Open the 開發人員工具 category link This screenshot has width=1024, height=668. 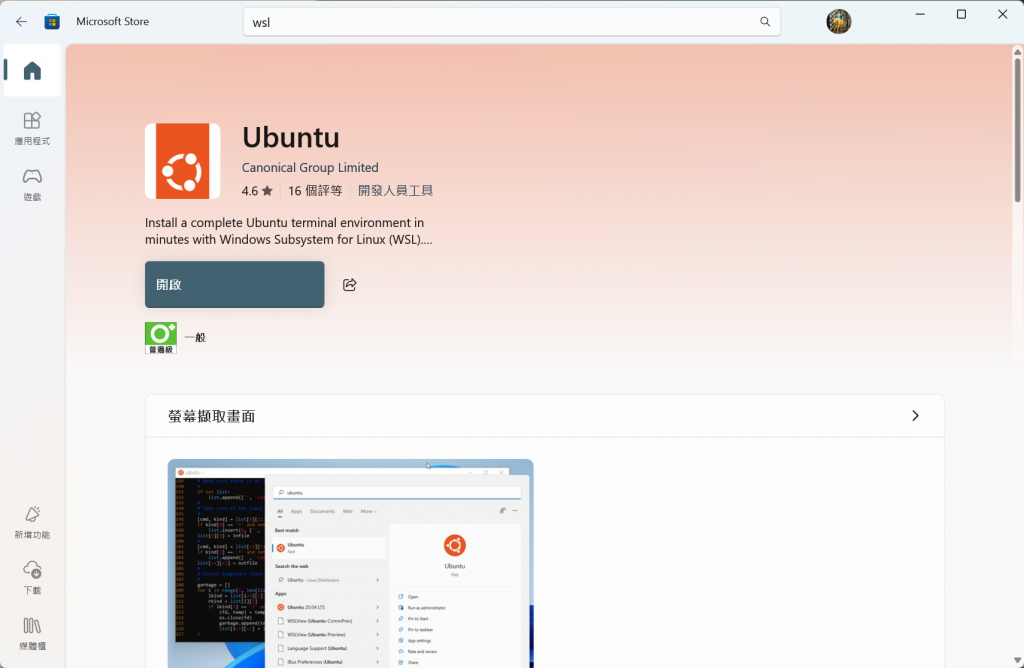pyautogui.click(x=395, y=191)
